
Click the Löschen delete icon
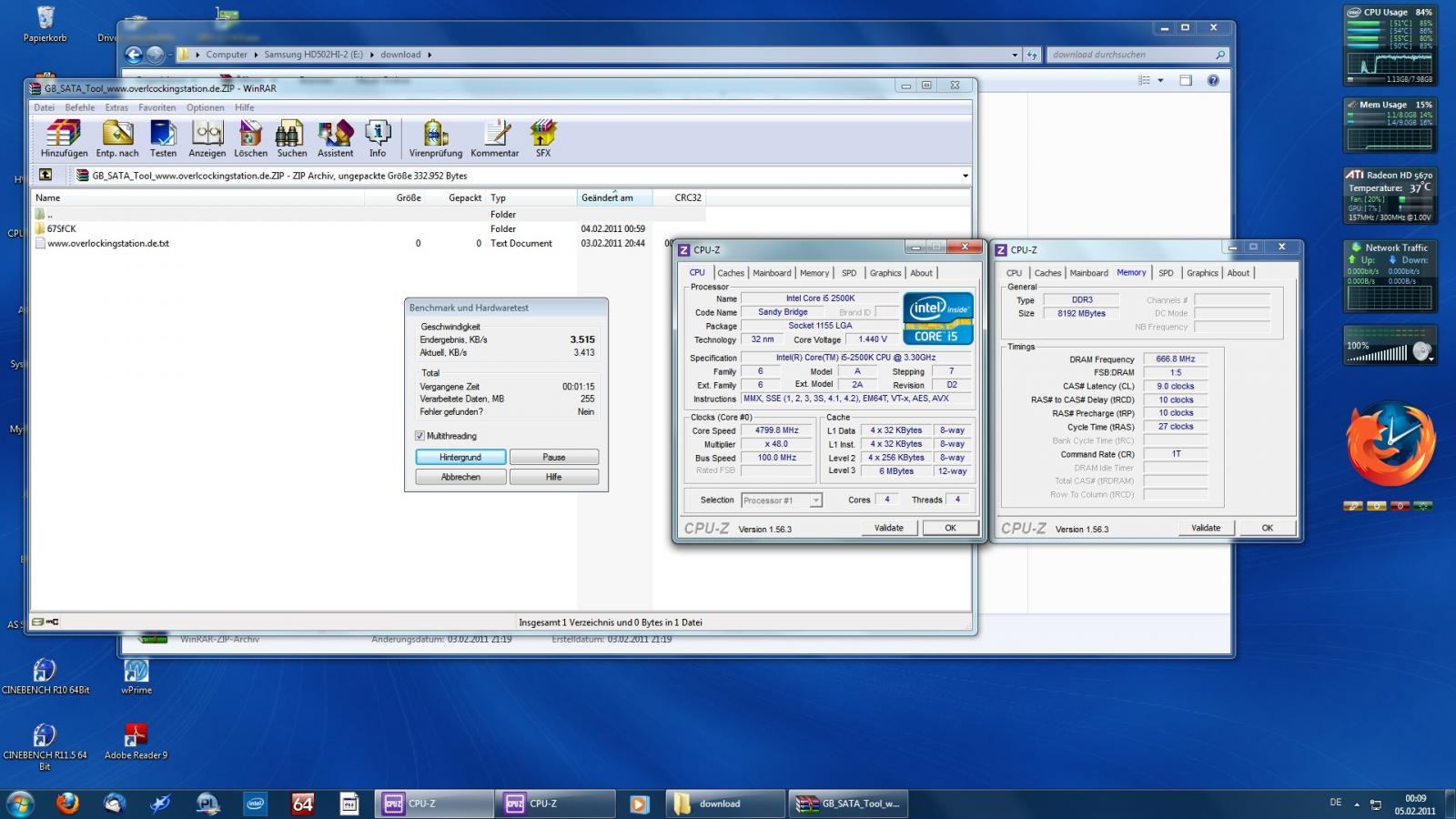[x=250, y=135]
